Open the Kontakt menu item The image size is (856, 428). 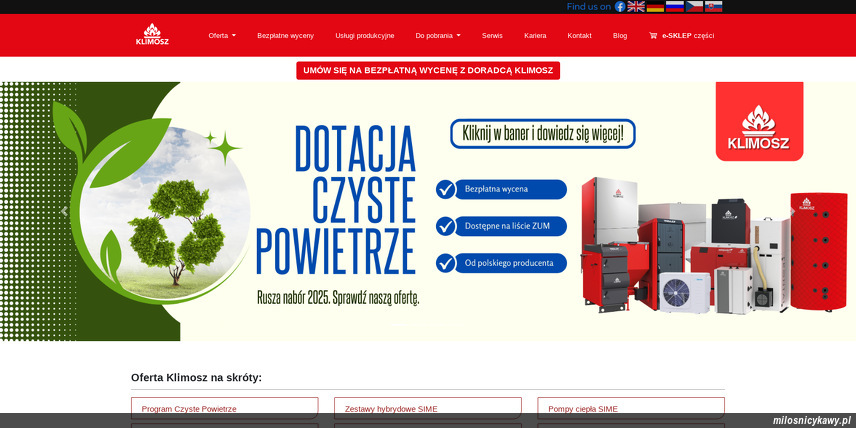[579, 35]
